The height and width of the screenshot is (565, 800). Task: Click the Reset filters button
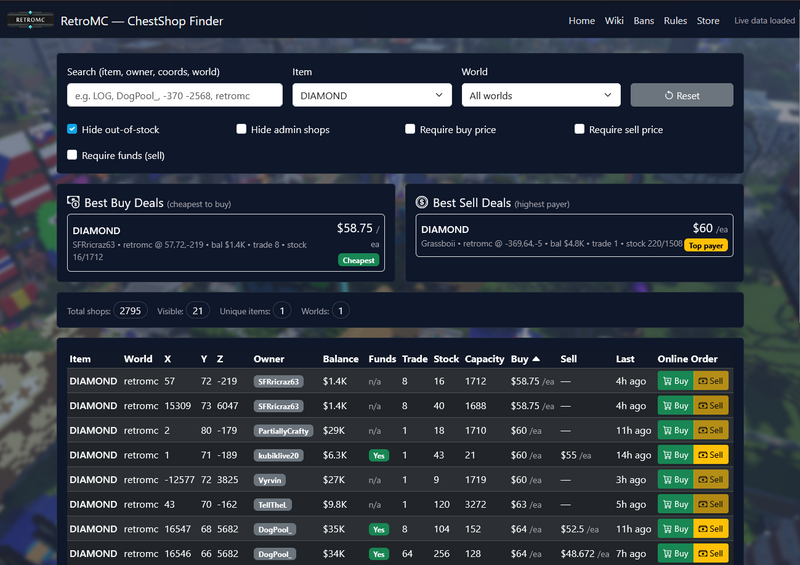point(681,95)
